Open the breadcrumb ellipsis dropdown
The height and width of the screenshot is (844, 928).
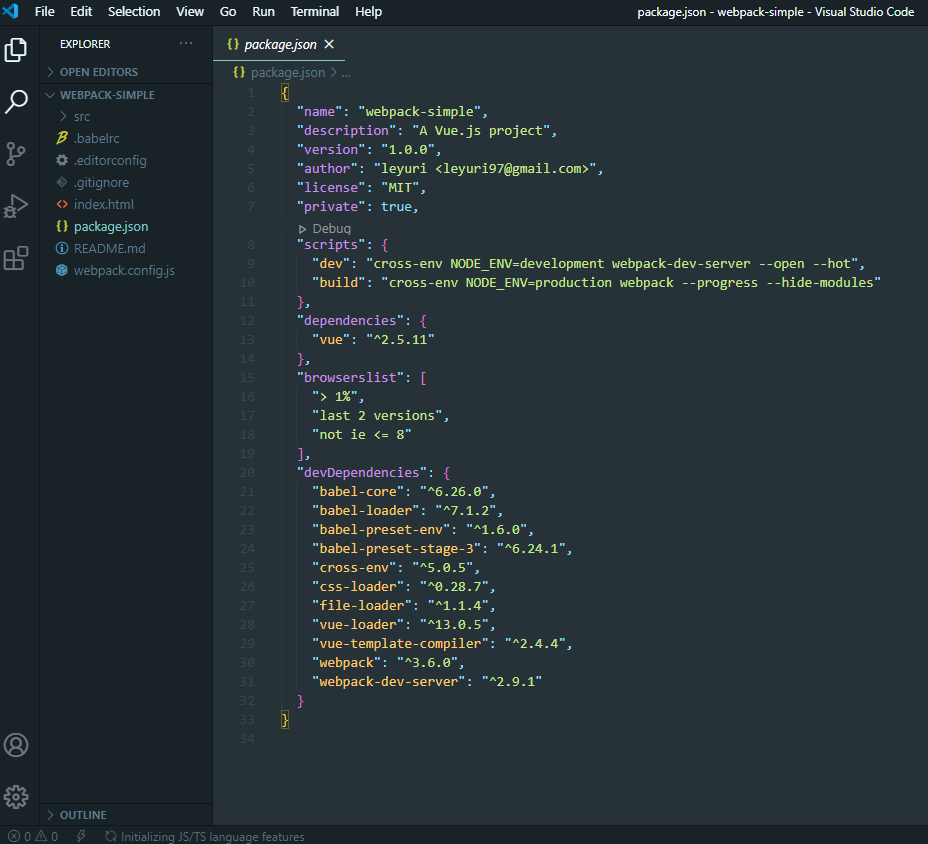(x=346, y=73)
